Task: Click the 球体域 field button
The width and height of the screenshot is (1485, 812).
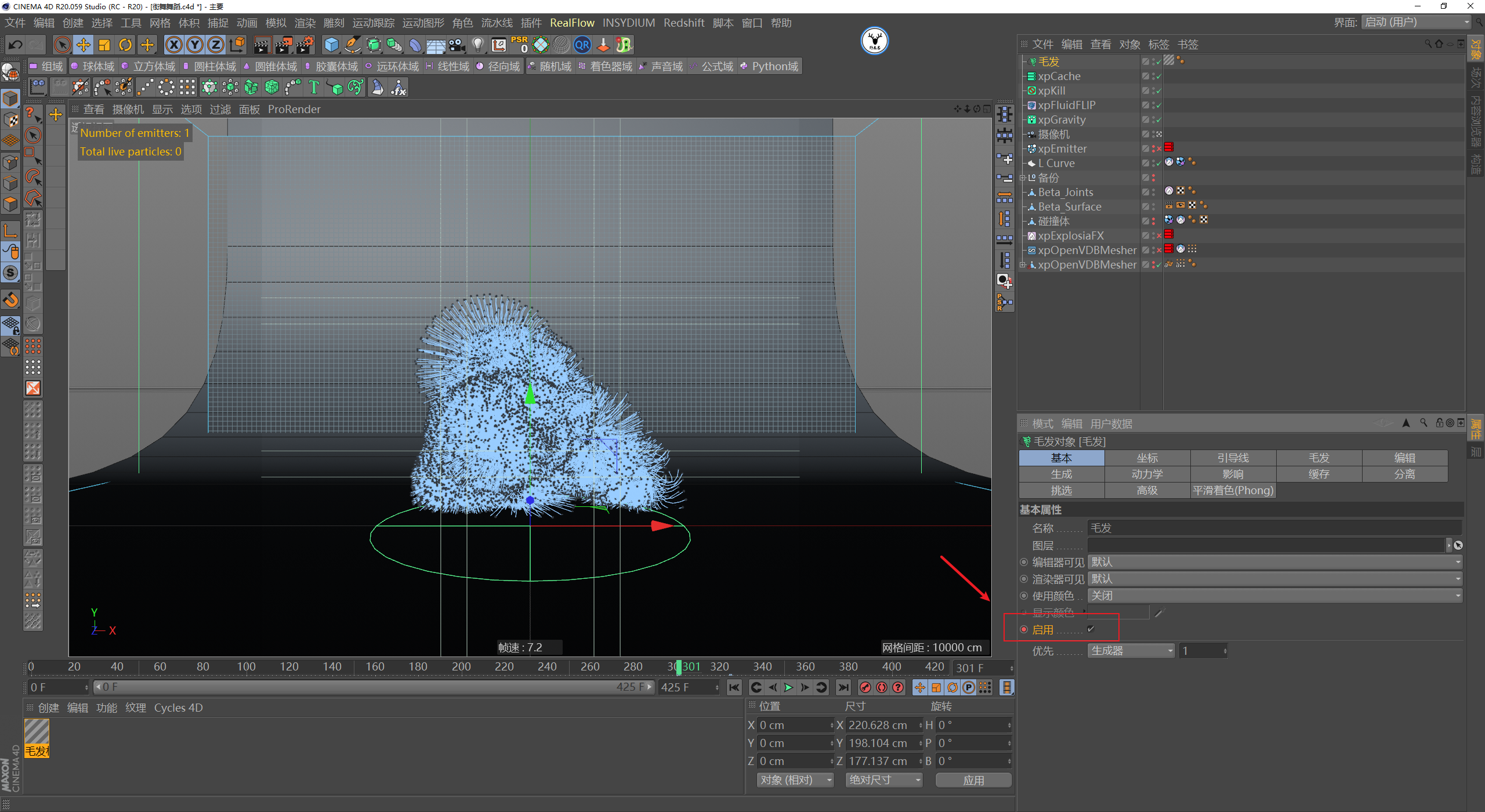Action: [x=93, y=67]
